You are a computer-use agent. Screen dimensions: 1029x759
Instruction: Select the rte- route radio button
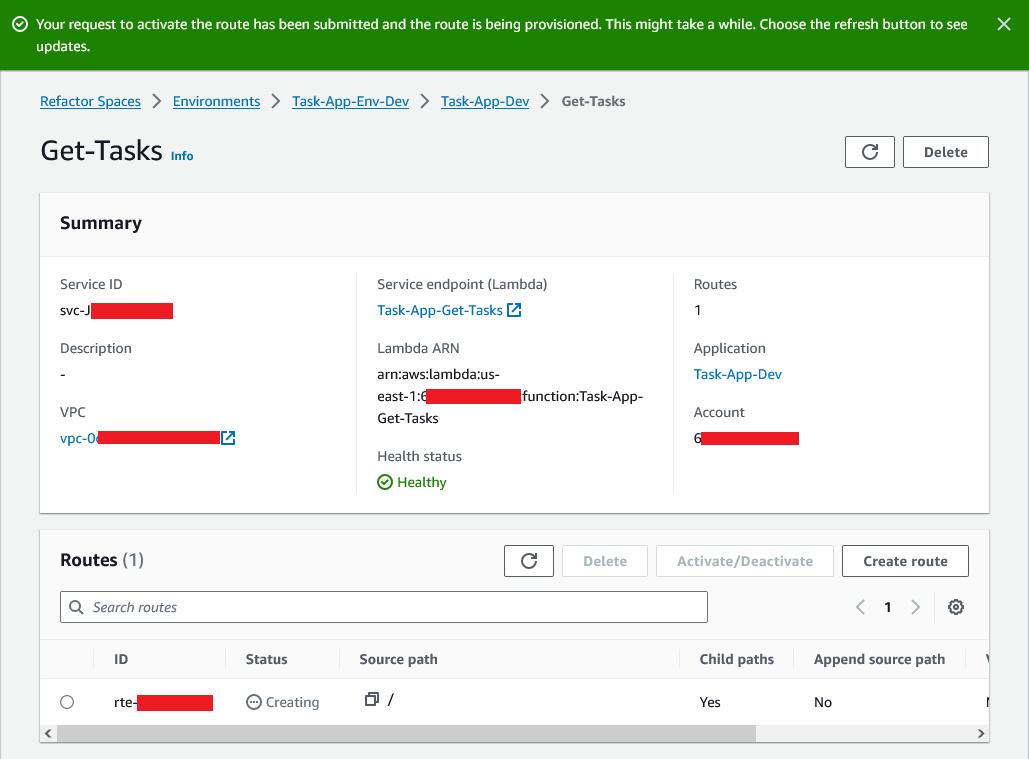point(67,702)
